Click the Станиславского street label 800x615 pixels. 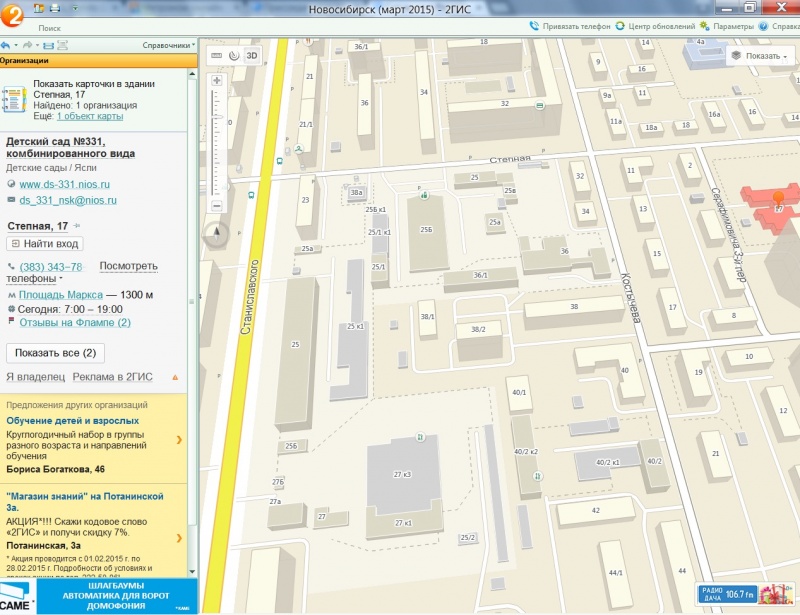(x=251, y=297)
